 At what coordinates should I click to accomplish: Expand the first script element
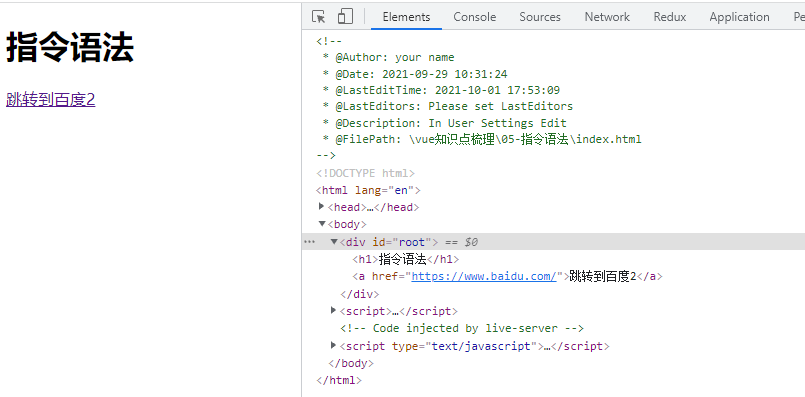coord(334,310)
